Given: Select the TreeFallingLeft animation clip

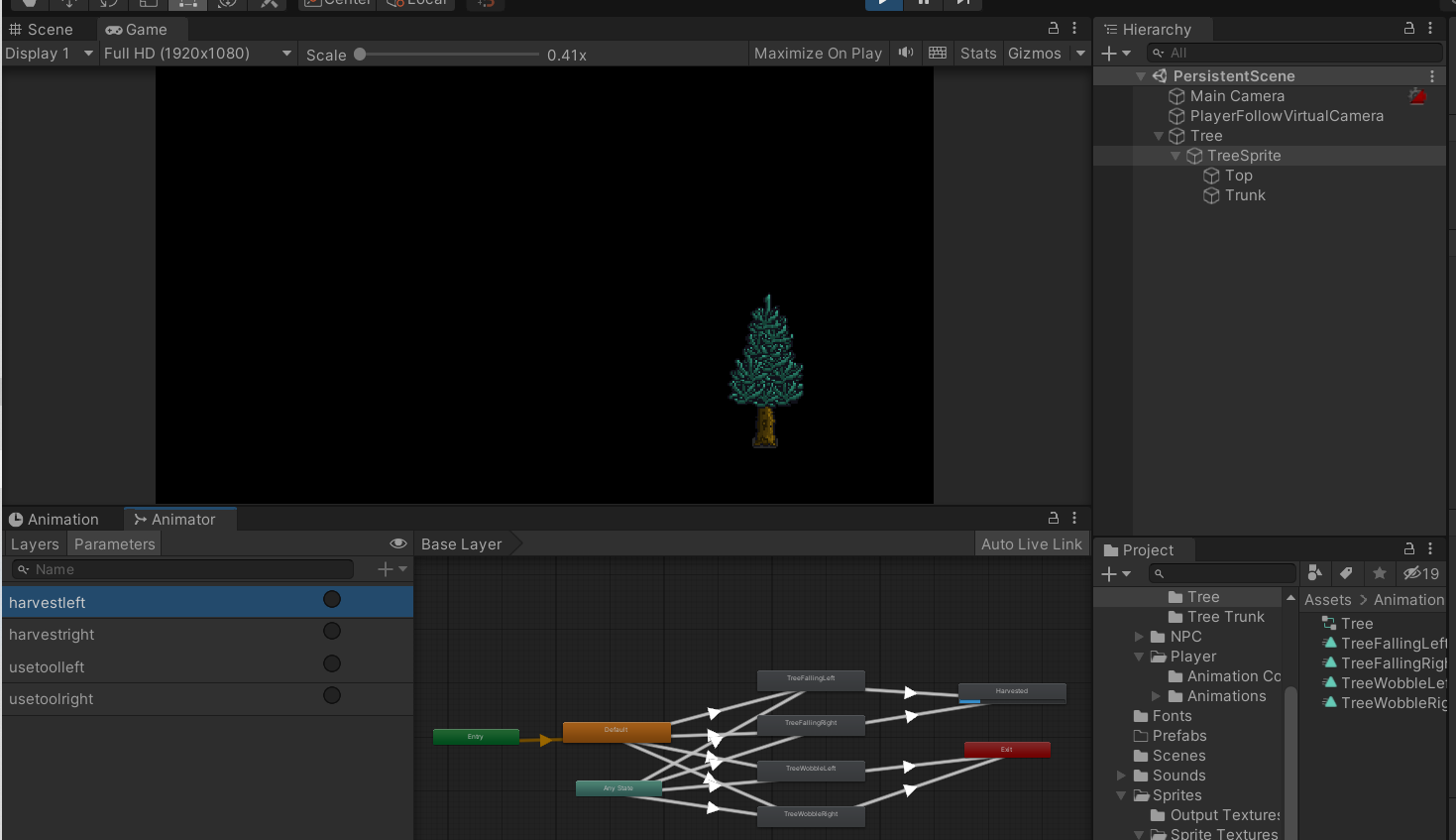Looking at the screenshot, I should click(1385, 644).
